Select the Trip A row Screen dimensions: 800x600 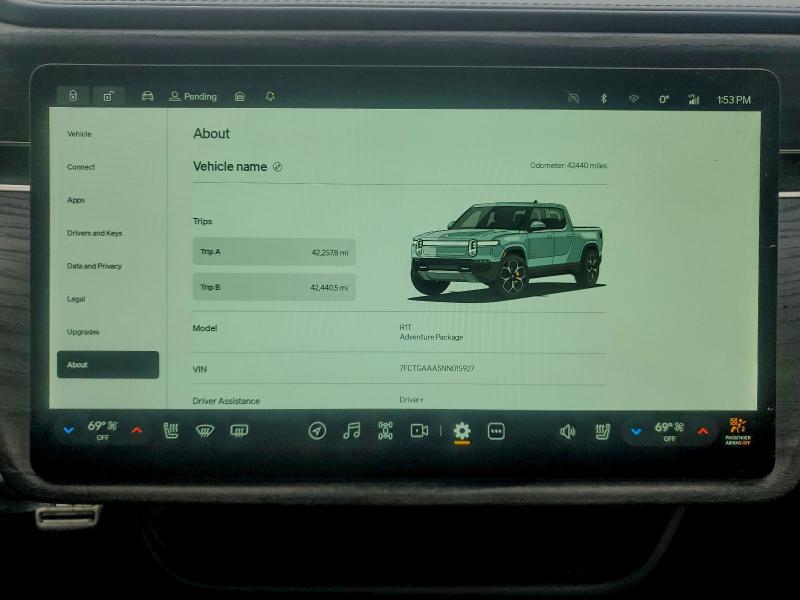click(274, 252)
